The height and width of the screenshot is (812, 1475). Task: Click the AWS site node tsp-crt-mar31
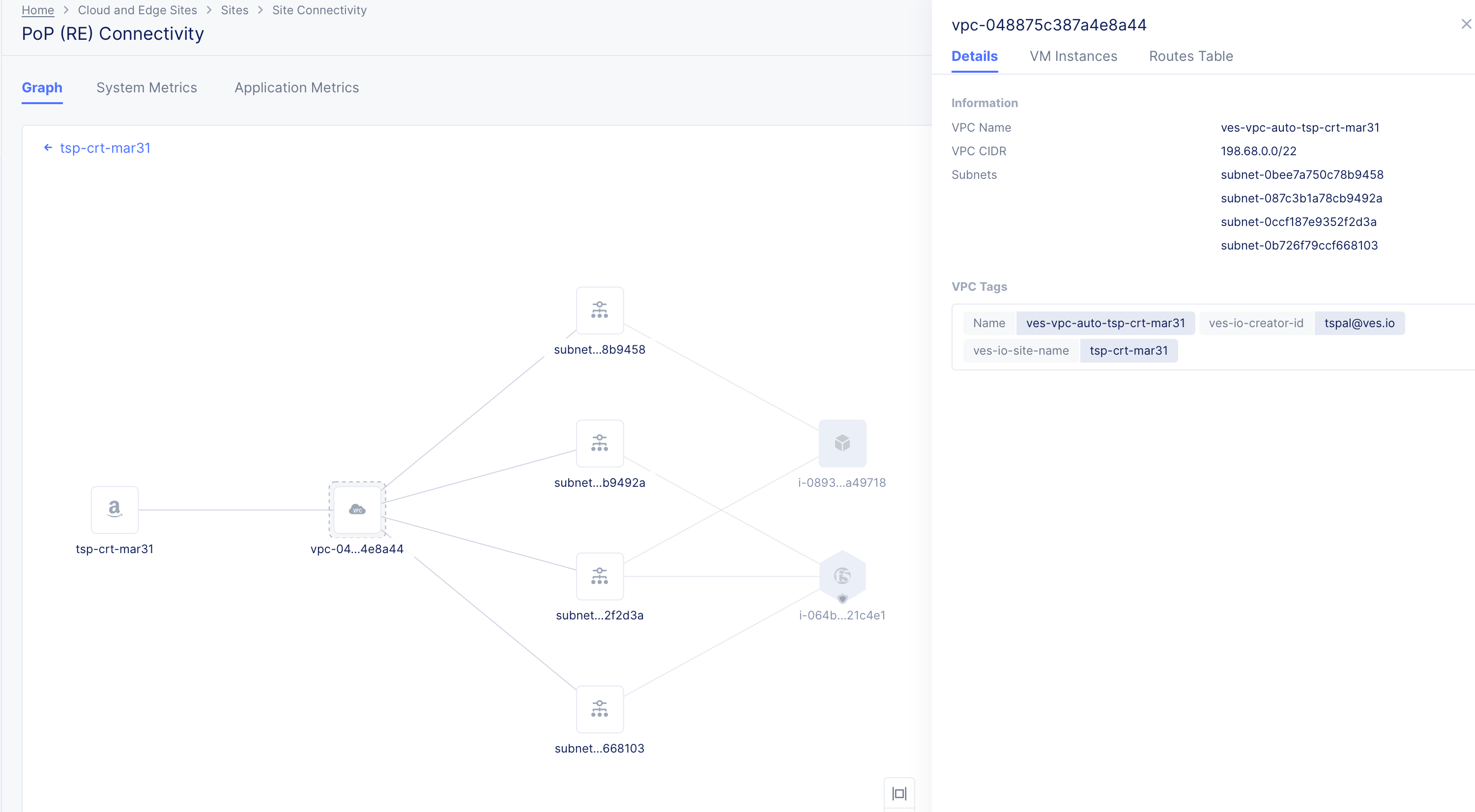pyautogui.click(x=115, y=509)
